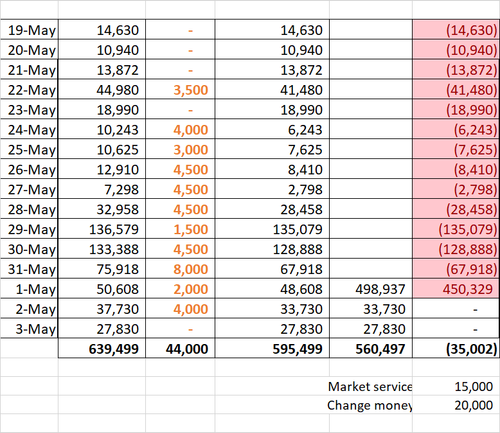The height and width of the screenshot is (433, 500).
Task: Click the red 450,329 cell
Action: pos(456,289)
